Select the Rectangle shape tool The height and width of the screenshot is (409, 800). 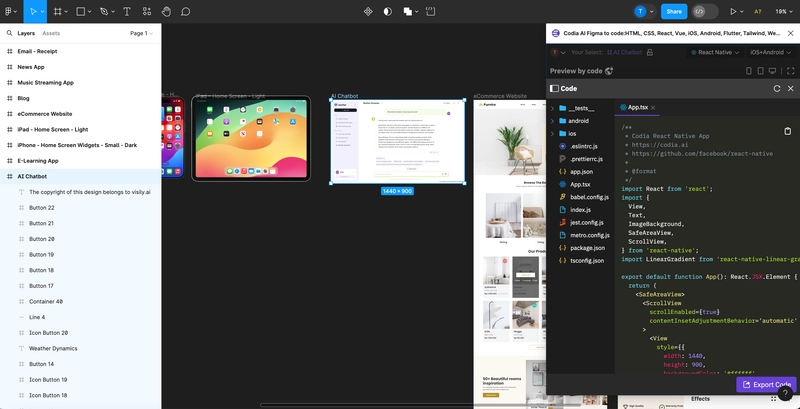[82, 11]
